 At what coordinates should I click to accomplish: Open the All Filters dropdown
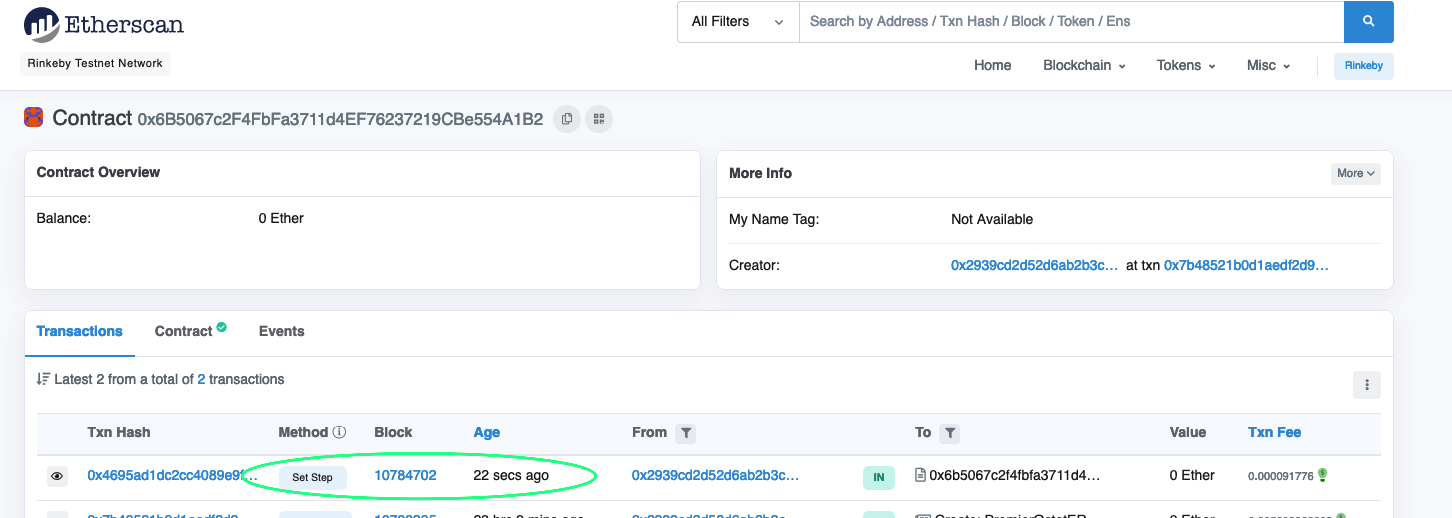point(738,22)
